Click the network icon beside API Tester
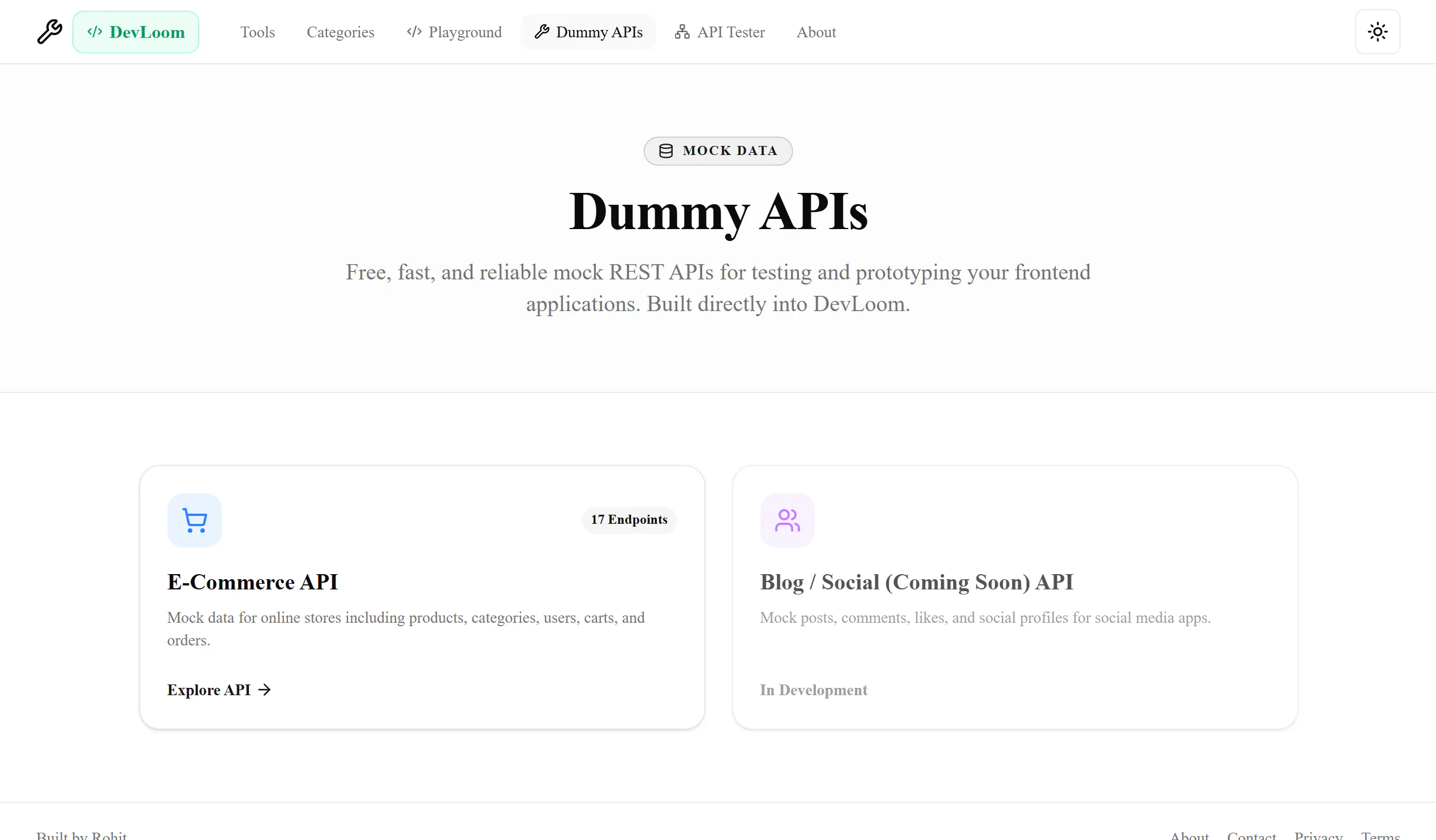Viewport: 1436px width, 840px height. click(x=682, y=32)
